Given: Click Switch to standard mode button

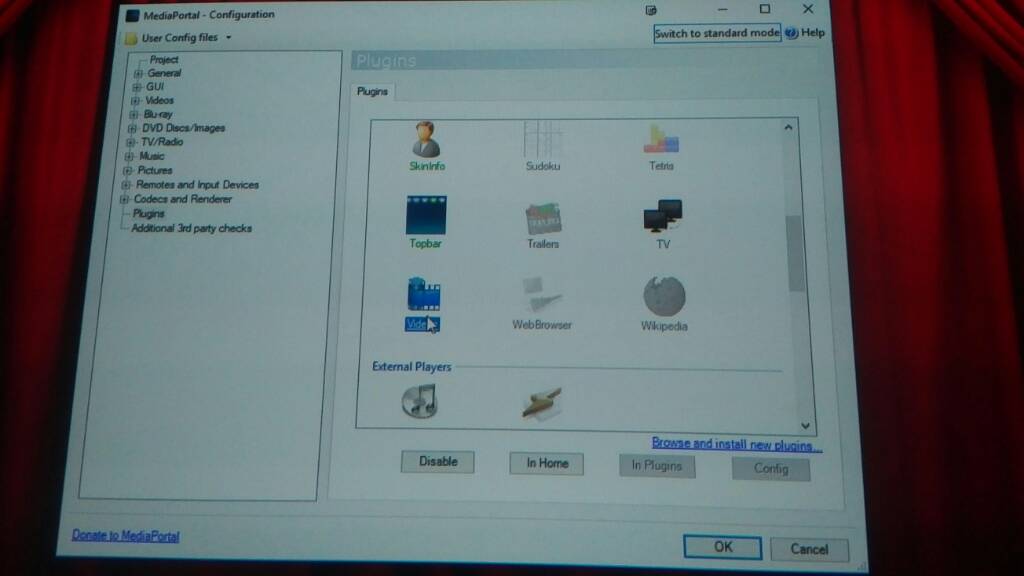Looking at the screenshot, I should (717, 33).
